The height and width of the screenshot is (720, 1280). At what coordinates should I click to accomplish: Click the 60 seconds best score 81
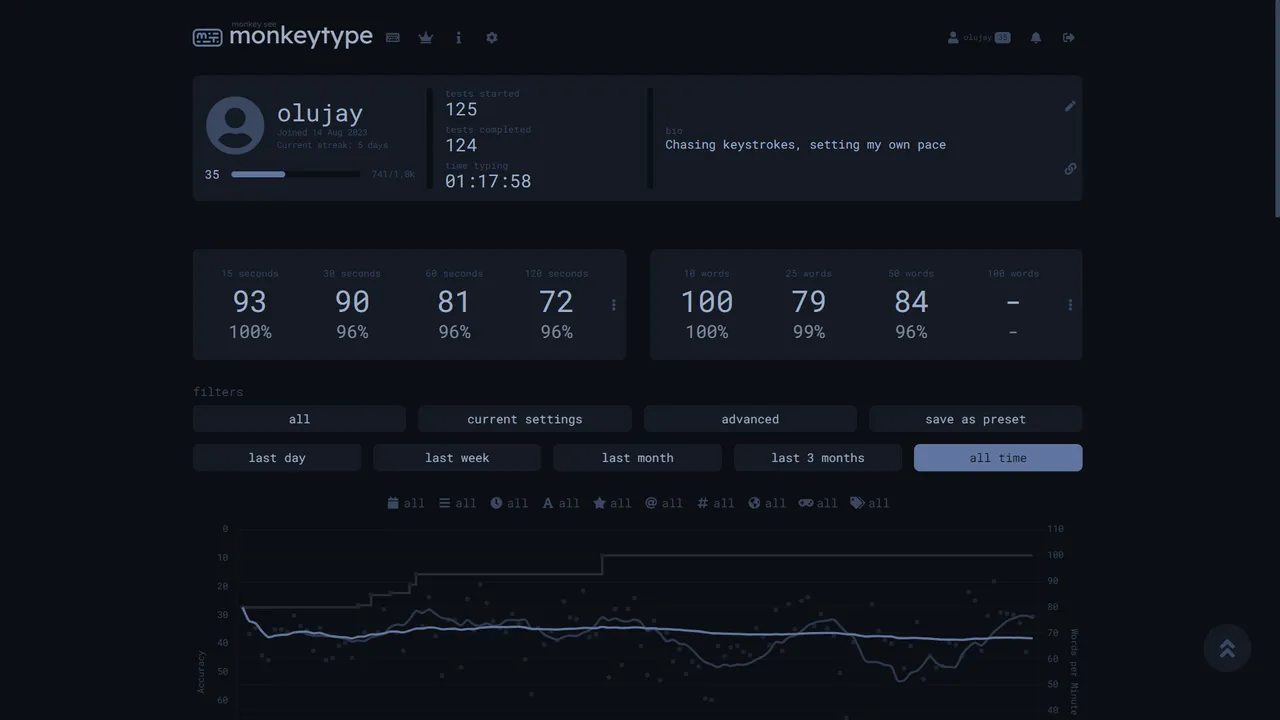click(x=454, y=301)
